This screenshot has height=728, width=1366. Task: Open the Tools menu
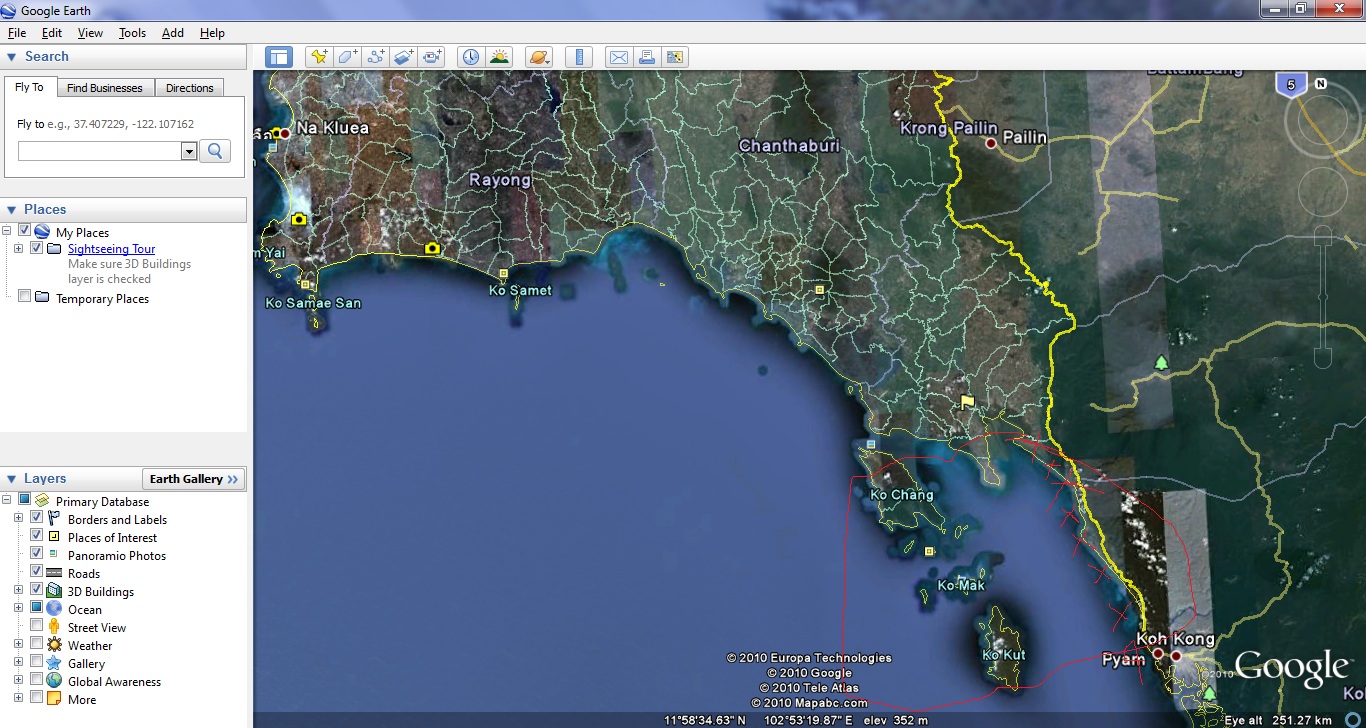point(132,33)
